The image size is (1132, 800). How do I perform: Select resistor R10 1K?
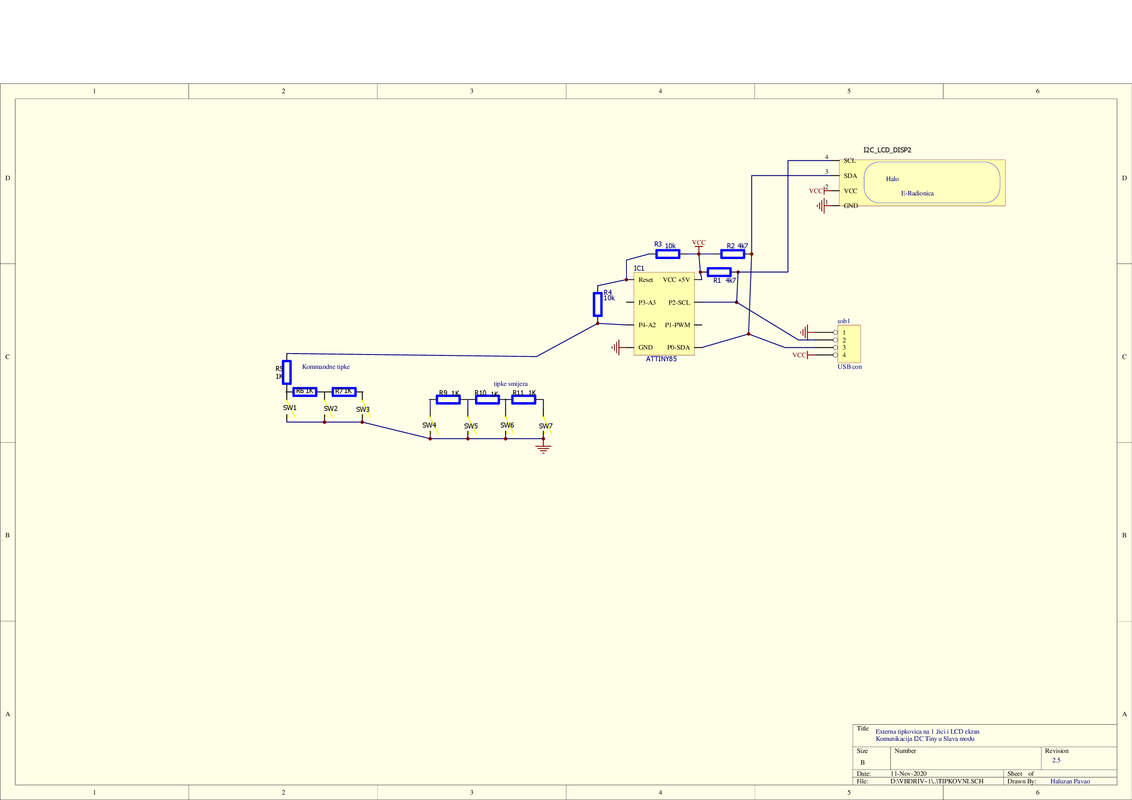coord(487,399)
